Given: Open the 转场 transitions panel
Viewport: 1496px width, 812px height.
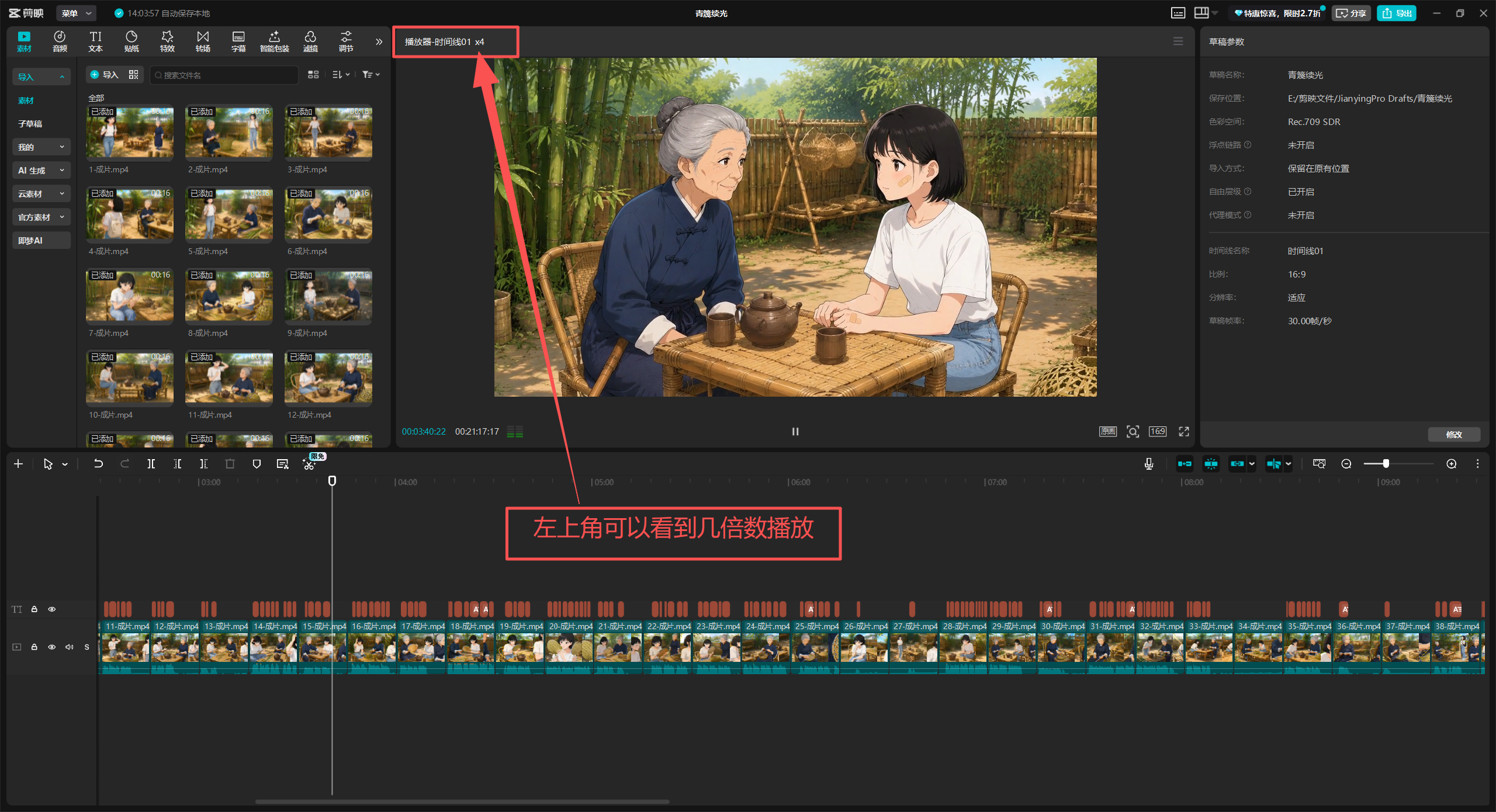Looking at the screenshot, I should [203, 41].
